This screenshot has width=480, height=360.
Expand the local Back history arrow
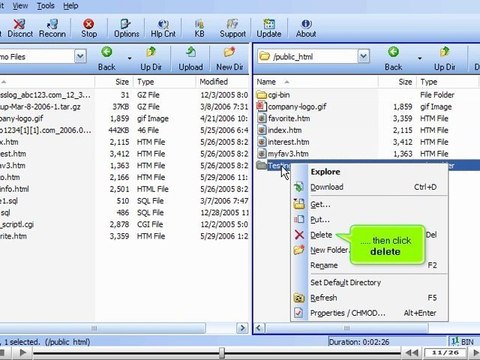[129, 58]
